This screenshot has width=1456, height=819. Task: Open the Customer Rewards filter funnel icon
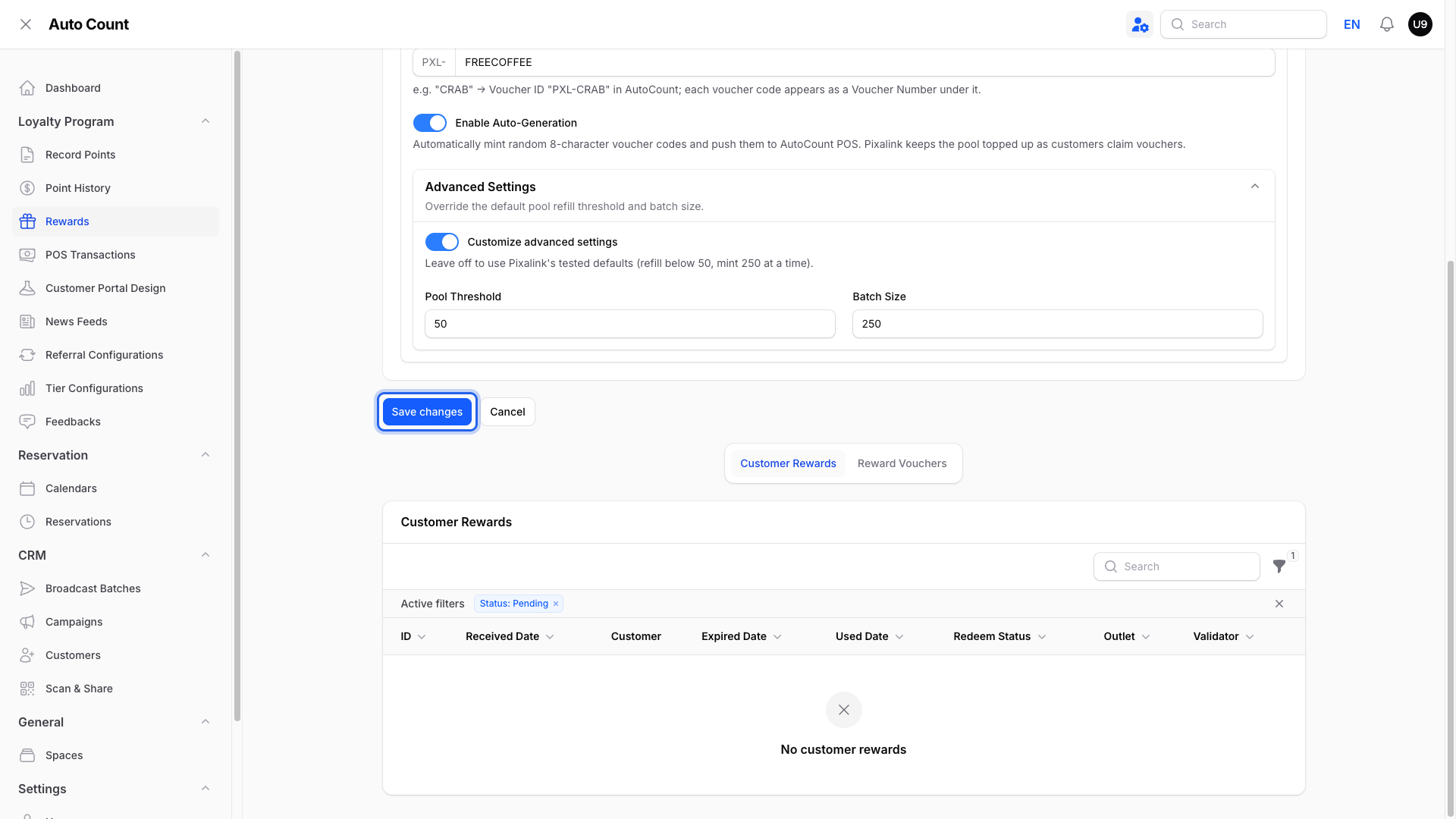(x=1279, y=566)
